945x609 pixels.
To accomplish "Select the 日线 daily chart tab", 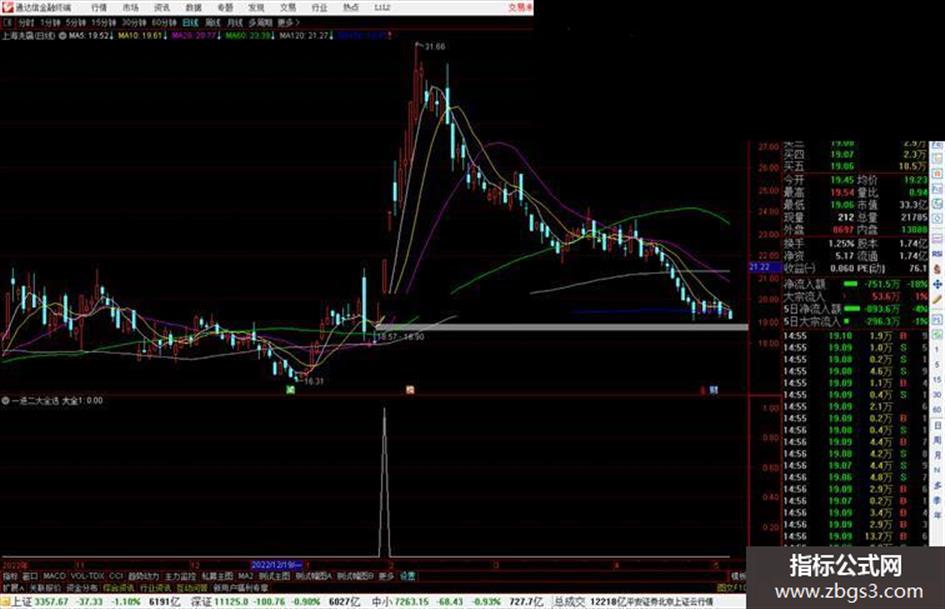I will pos(190,22).
